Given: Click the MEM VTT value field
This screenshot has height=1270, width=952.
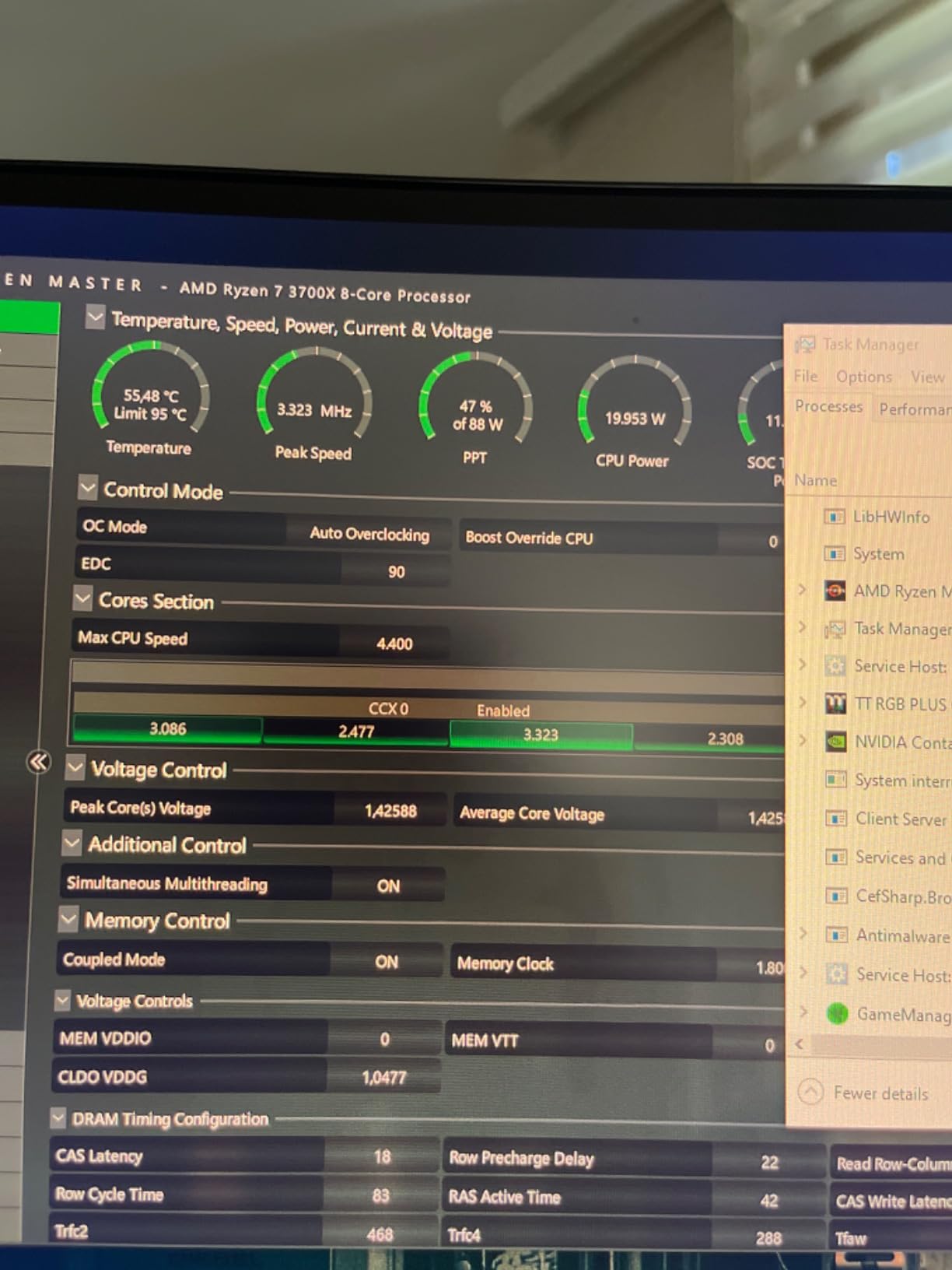Looking at the screenshot, I should point(749,1044).
